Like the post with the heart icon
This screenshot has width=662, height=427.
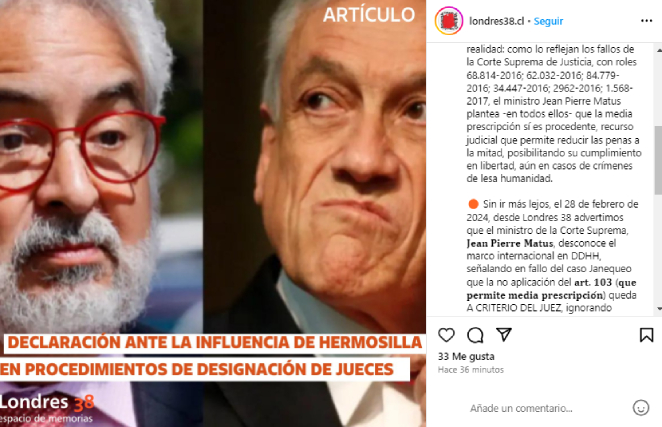[446, 335]
